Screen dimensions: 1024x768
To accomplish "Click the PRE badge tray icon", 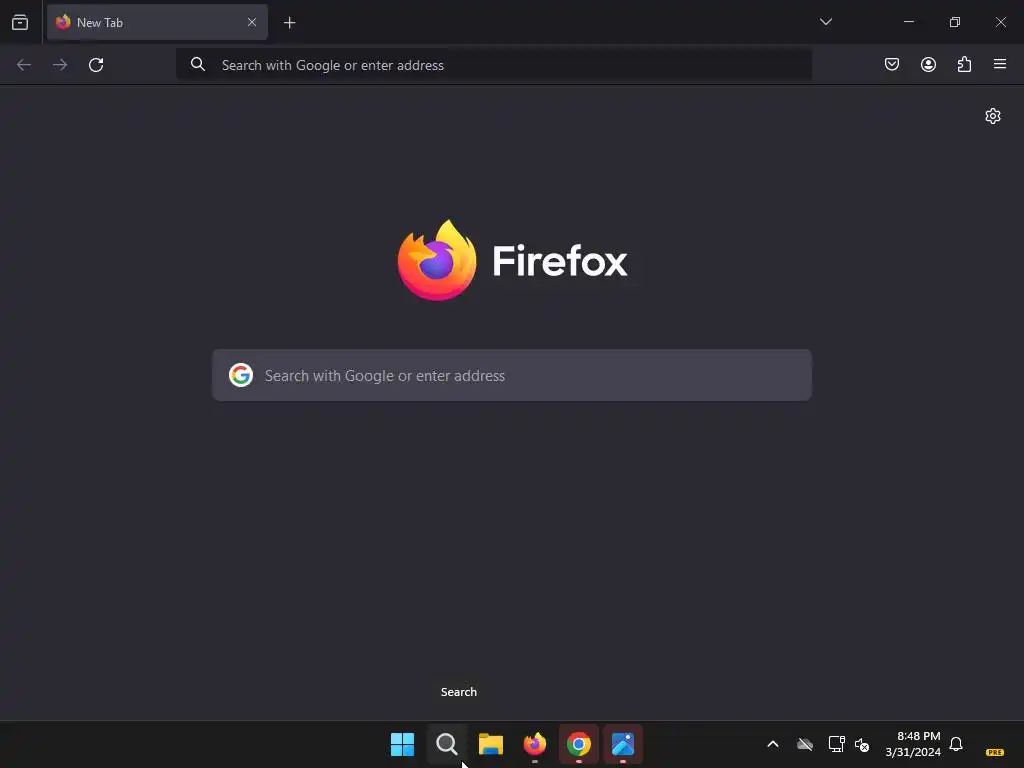I will [x=995, y=752].
